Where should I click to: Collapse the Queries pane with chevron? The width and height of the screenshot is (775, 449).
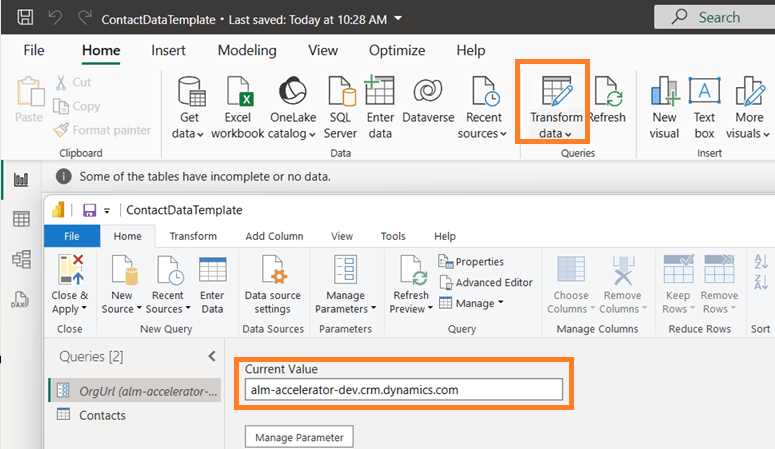coord(211,356)
